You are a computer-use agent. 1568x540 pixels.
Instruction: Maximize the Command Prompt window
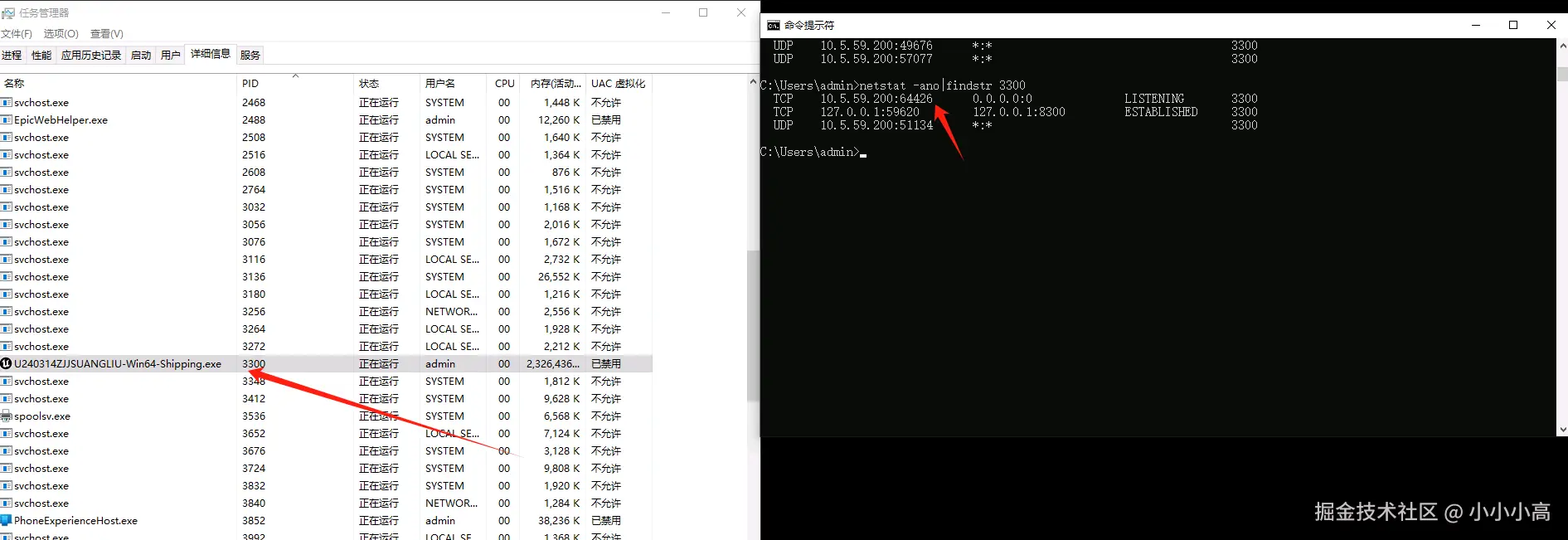point(1513,26)
